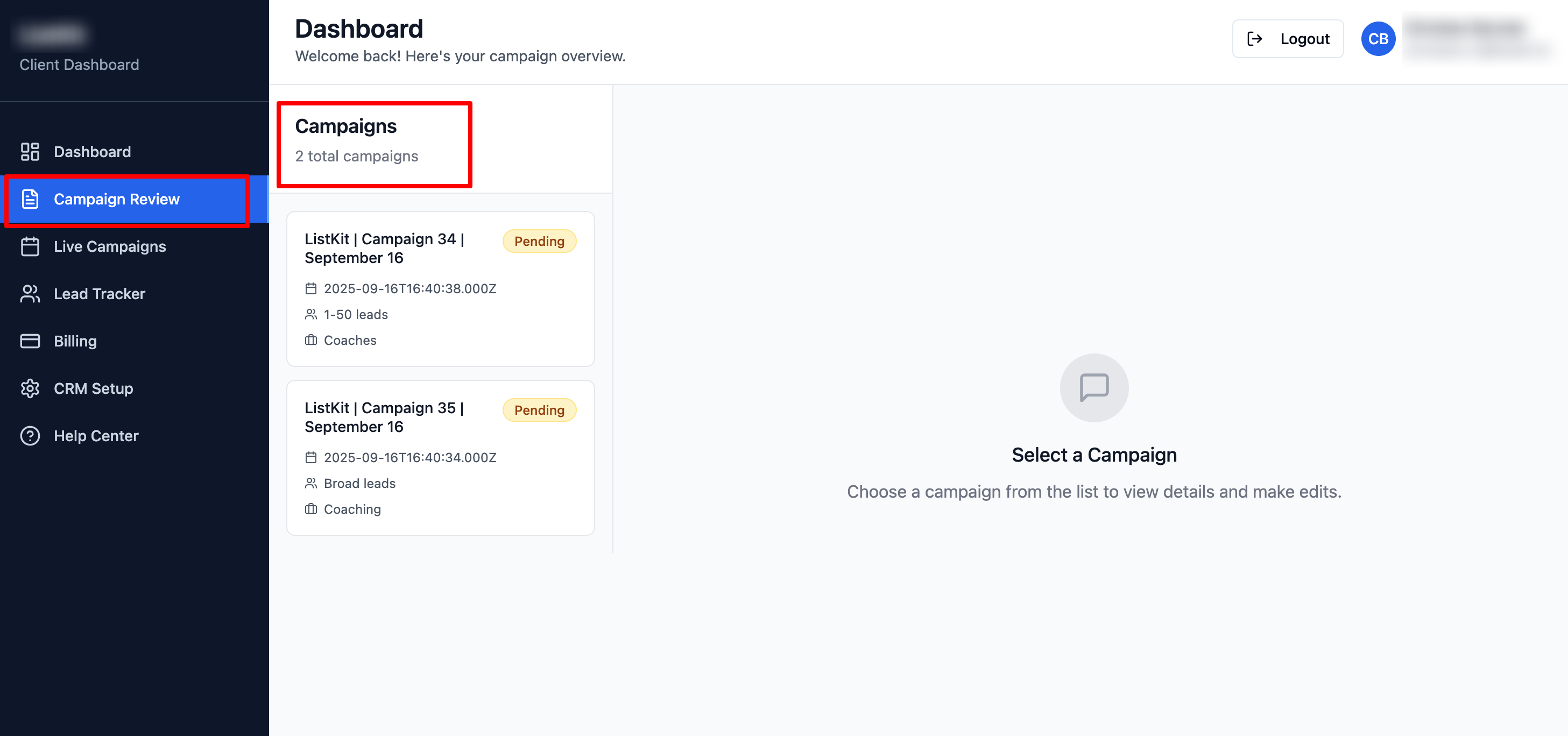Click the Campaigns panel heading
The width and height of the screenshot is (1568, 736).
346,126
